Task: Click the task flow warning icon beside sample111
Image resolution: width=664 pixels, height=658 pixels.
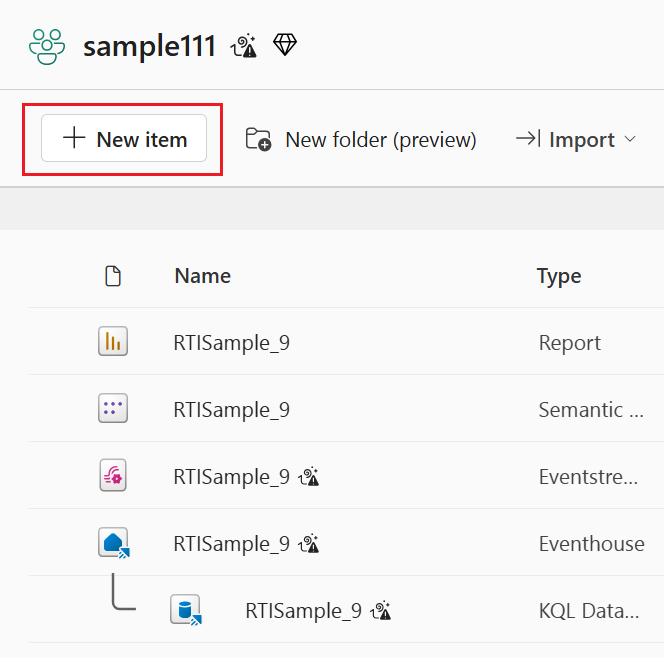Action: (x=243, y=45)
